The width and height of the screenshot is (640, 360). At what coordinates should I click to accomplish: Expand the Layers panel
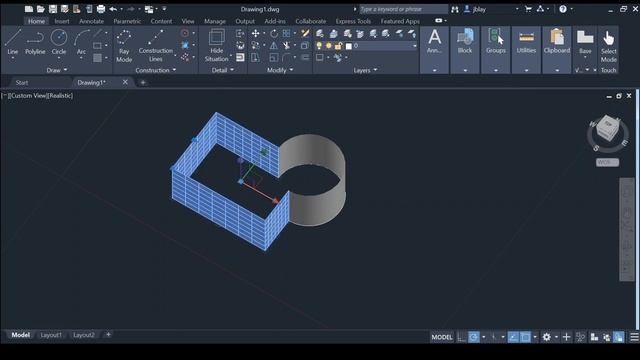pyautogui.click(x=365, y=70)
